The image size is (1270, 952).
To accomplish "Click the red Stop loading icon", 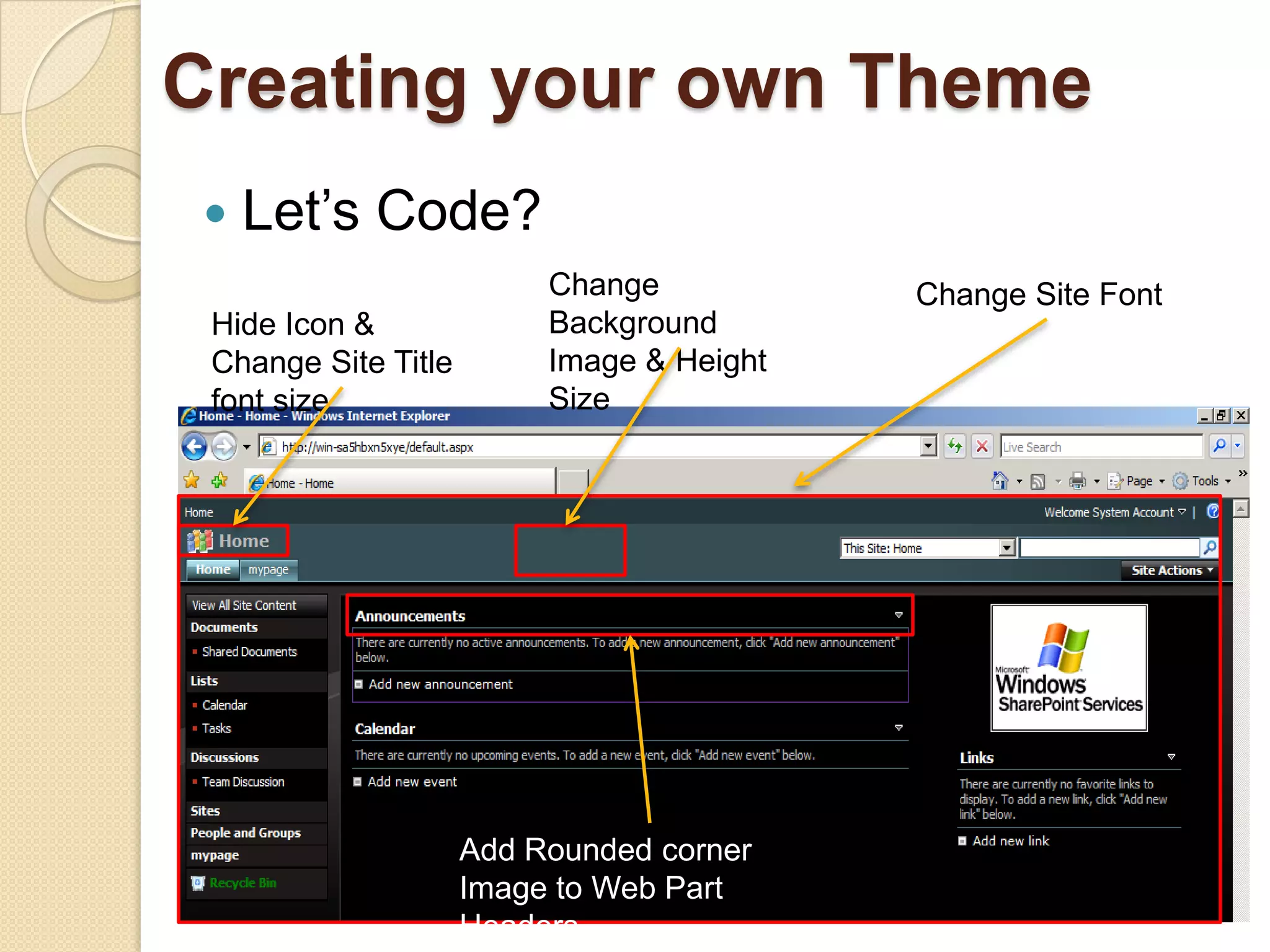I will [x=982, y=446].
